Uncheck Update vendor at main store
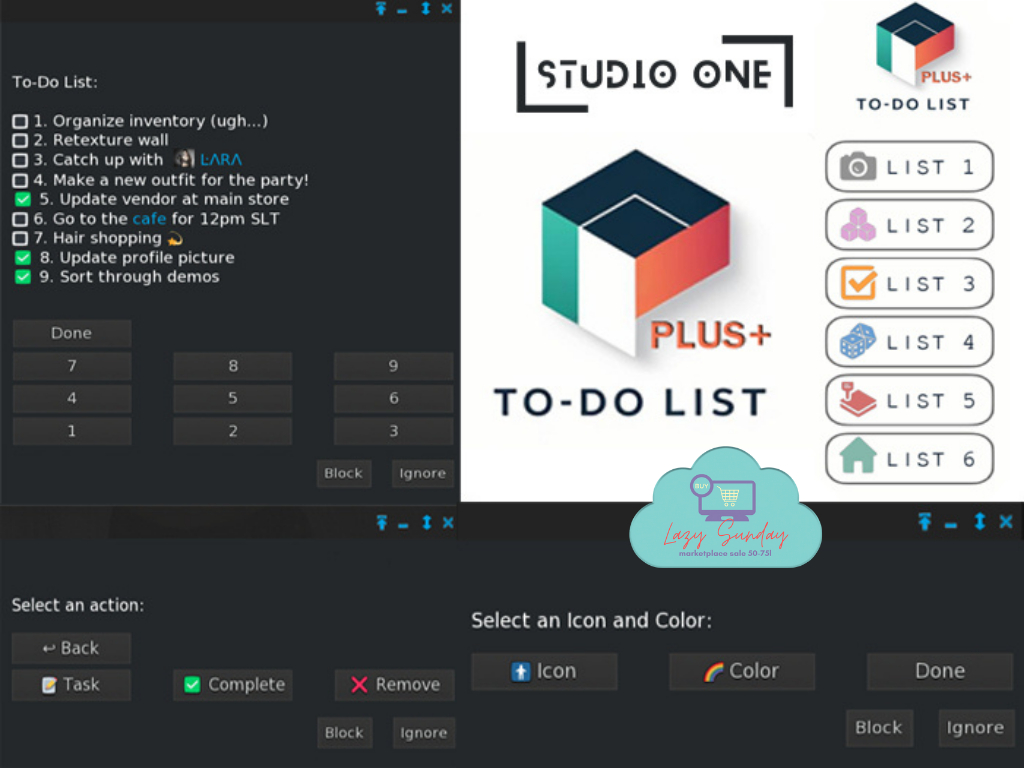This screenshot has height=768, width=1024. (23, 199)
